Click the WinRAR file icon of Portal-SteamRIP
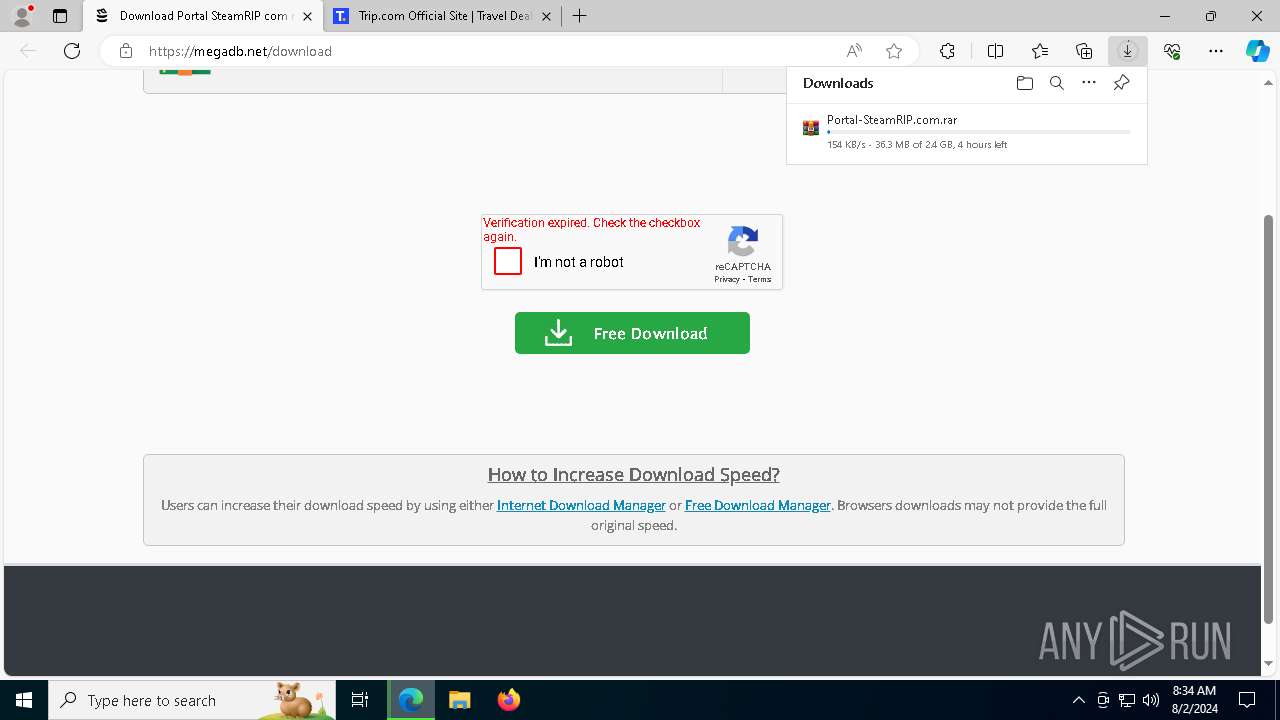 click(811, 128)
